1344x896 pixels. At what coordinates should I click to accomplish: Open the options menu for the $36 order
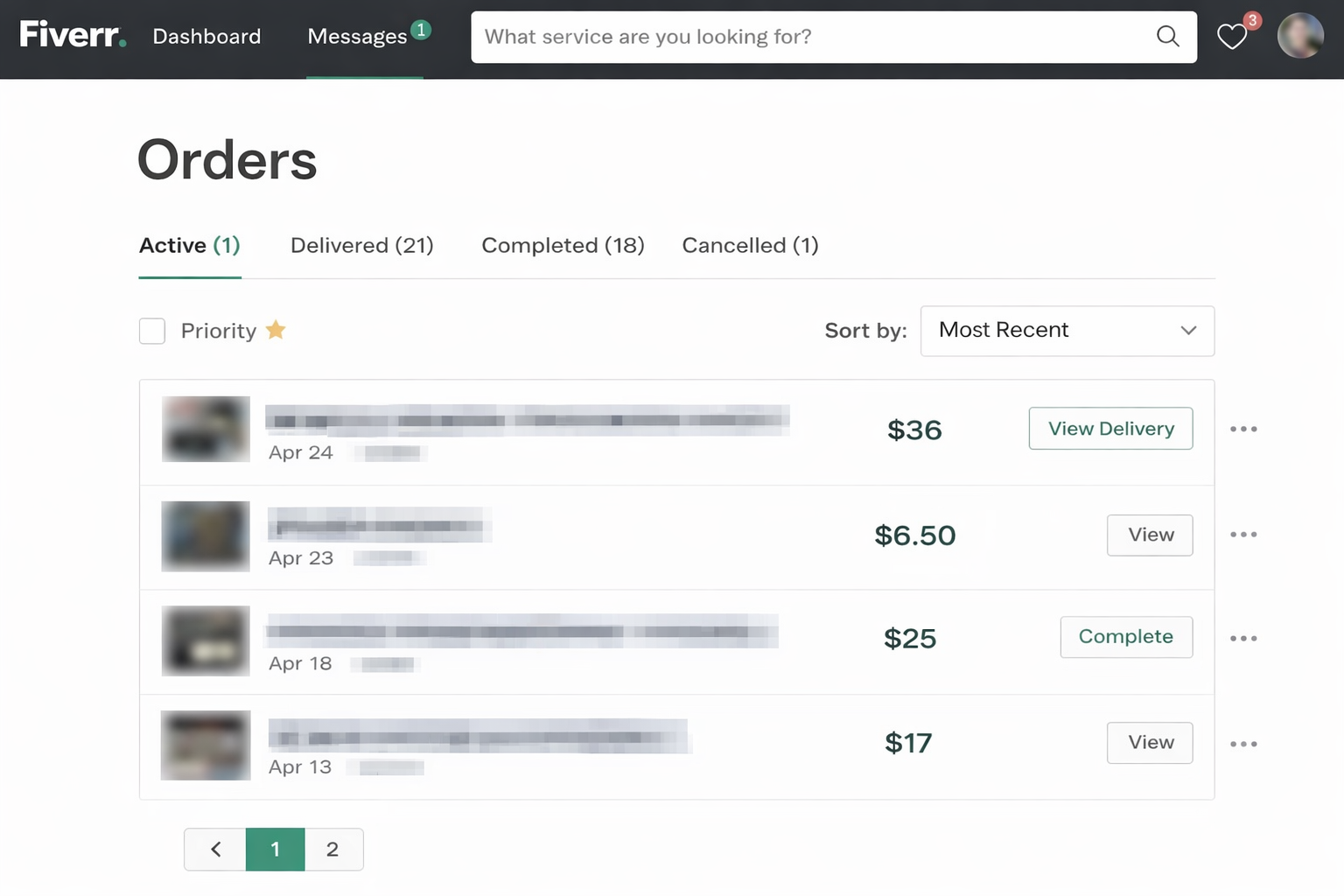1243,429
